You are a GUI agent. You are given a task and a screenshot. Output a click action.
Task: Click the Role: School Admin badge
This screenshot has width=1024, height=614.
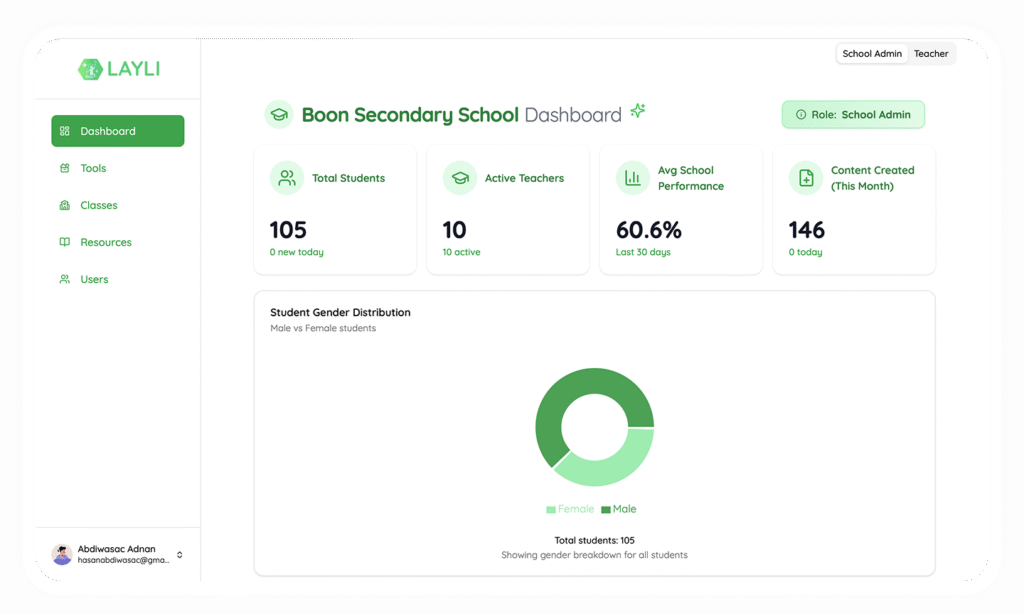point(853,115)
